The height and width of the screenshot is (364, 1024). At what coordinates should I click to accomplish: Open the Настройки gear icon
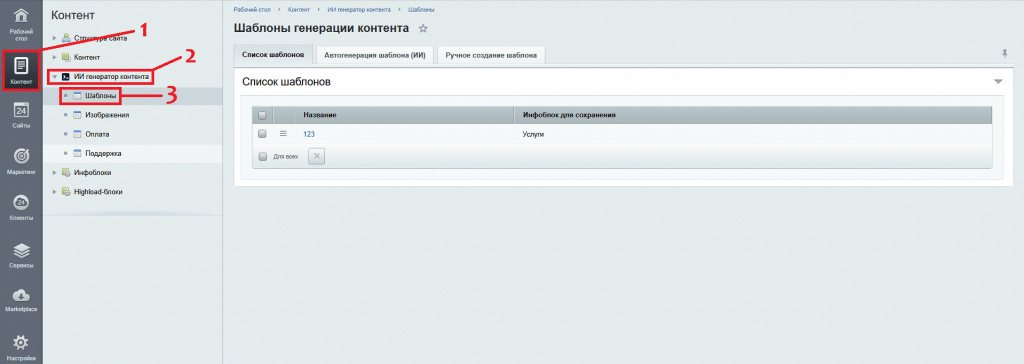coord(21,342)
